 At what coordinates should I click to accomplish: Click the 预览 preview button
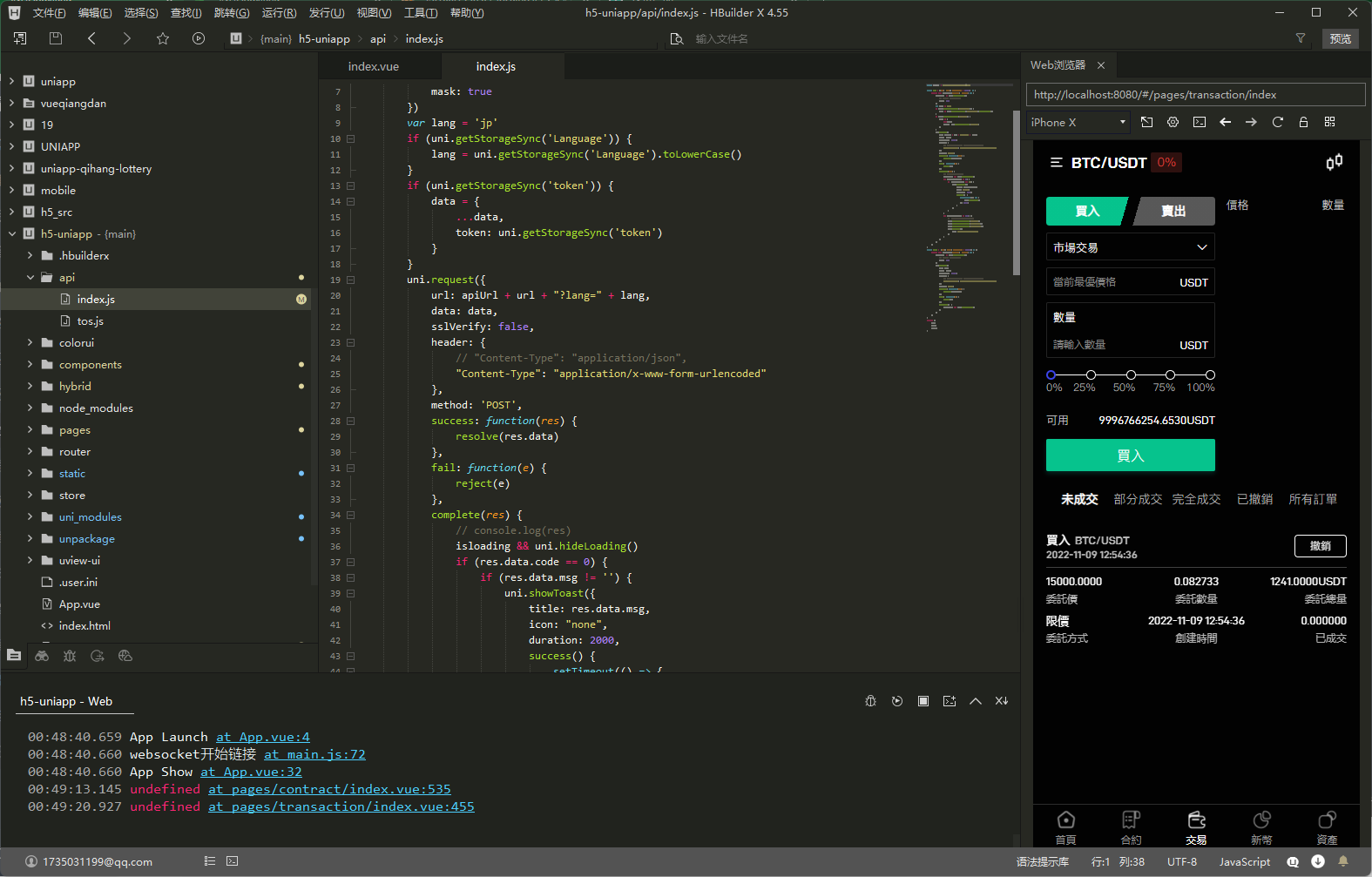pos(1341,38)
